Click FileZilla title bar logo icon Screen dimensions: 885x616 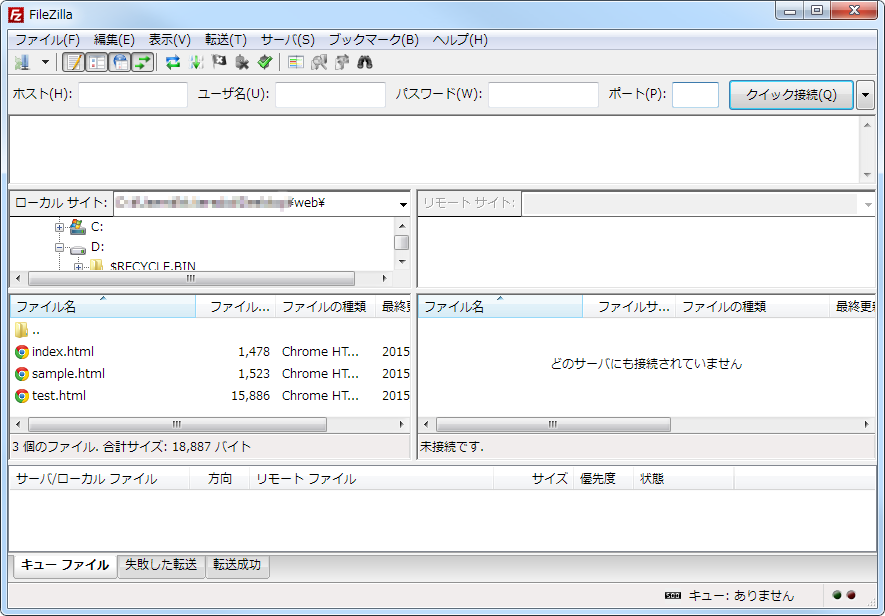click(16, 14)
